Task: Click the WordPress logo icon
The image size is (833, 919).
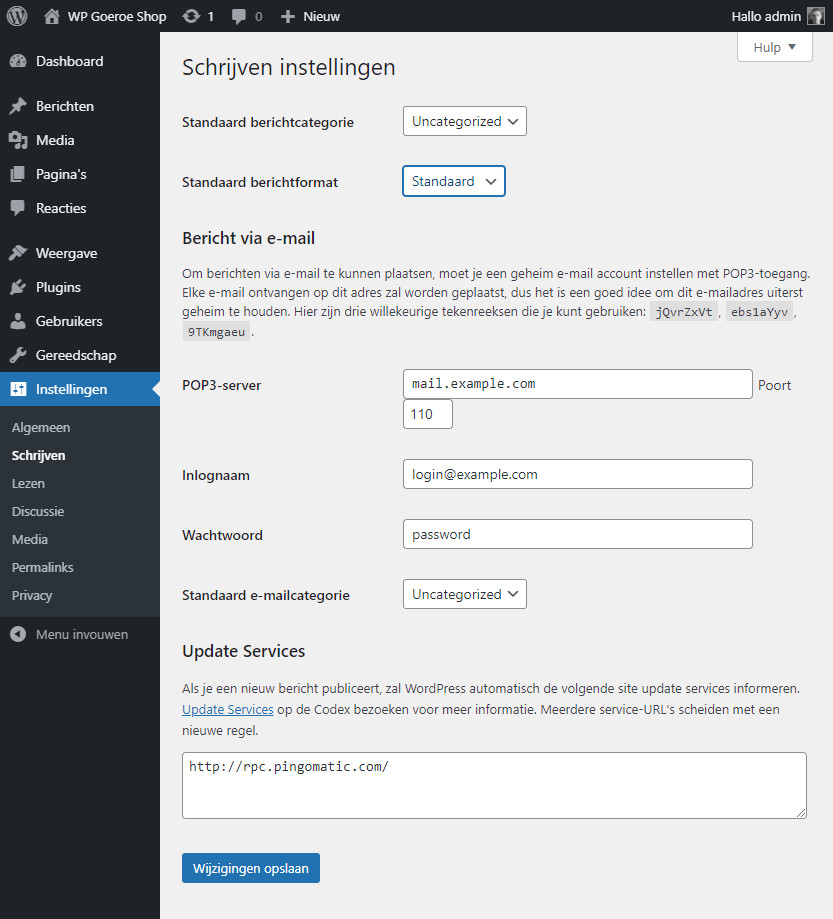Action: (16, 16)
